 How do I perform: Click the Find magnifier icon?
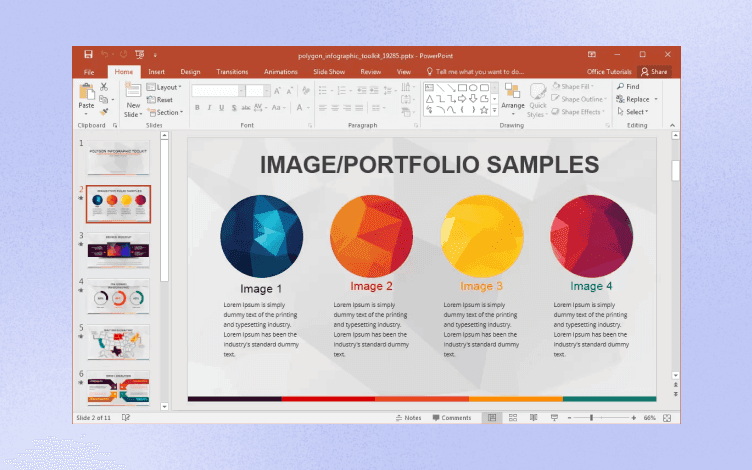tap(621, 86)
